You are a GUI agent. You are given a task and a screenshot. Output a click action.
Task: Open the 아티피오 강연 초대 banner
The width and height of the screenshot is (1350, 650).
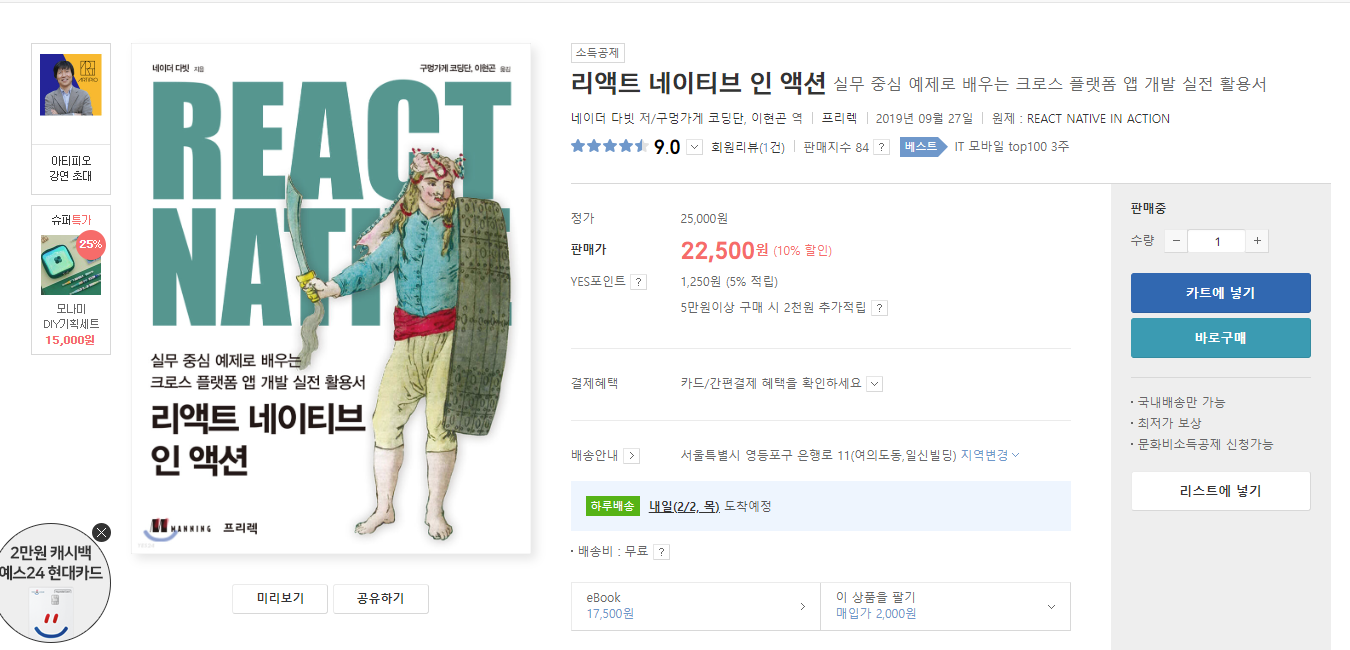pos(71,119)
